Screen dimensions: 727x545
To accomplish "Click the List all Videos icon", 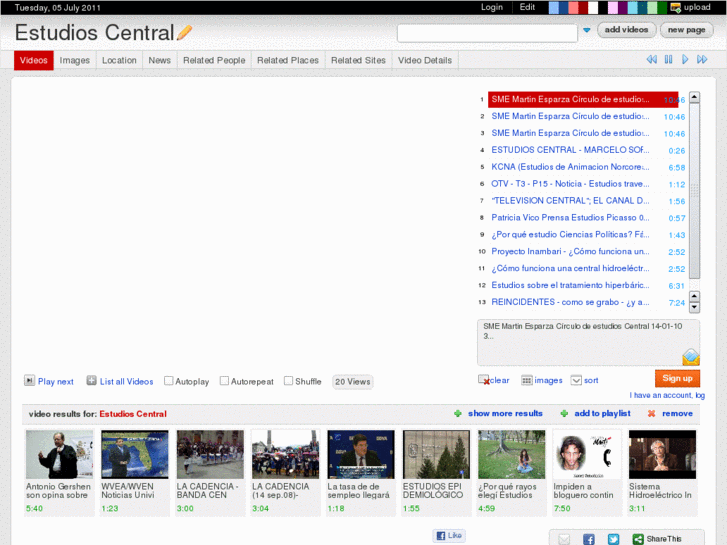I will (91, 381).
